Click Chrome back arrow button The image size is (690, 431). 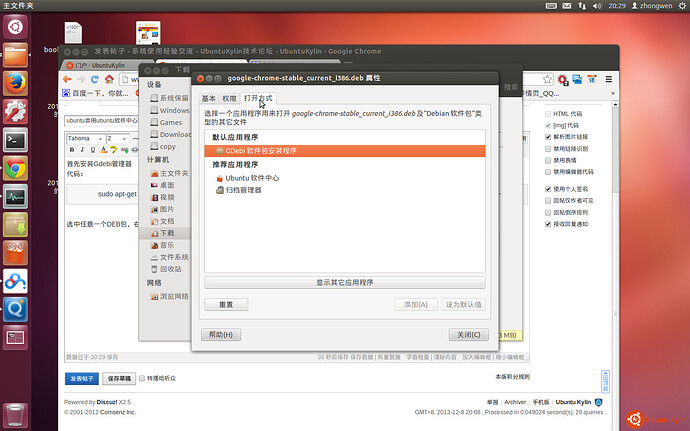tap(67, 79)
